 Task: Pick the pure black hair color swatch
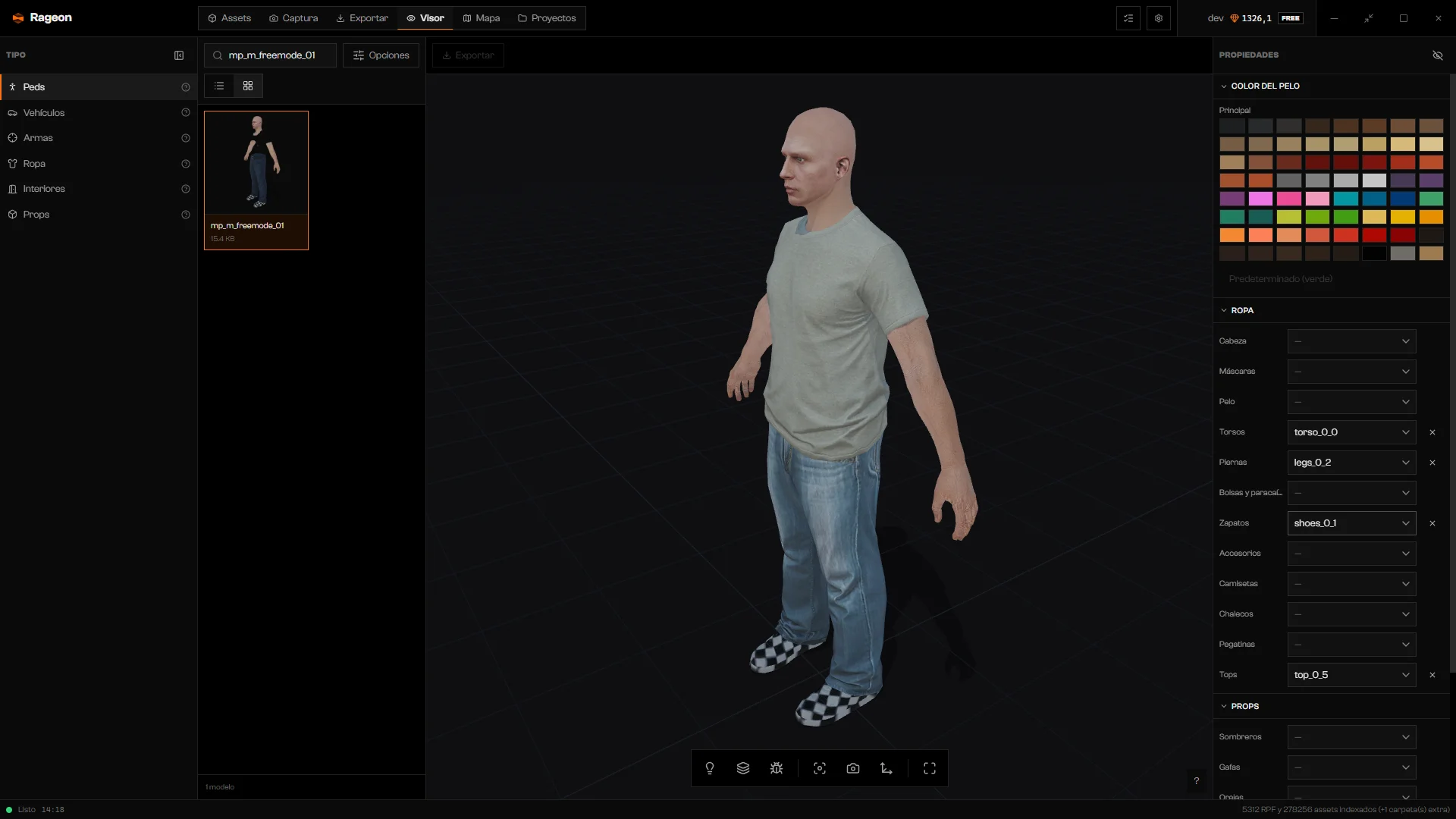coord(1374,253)
